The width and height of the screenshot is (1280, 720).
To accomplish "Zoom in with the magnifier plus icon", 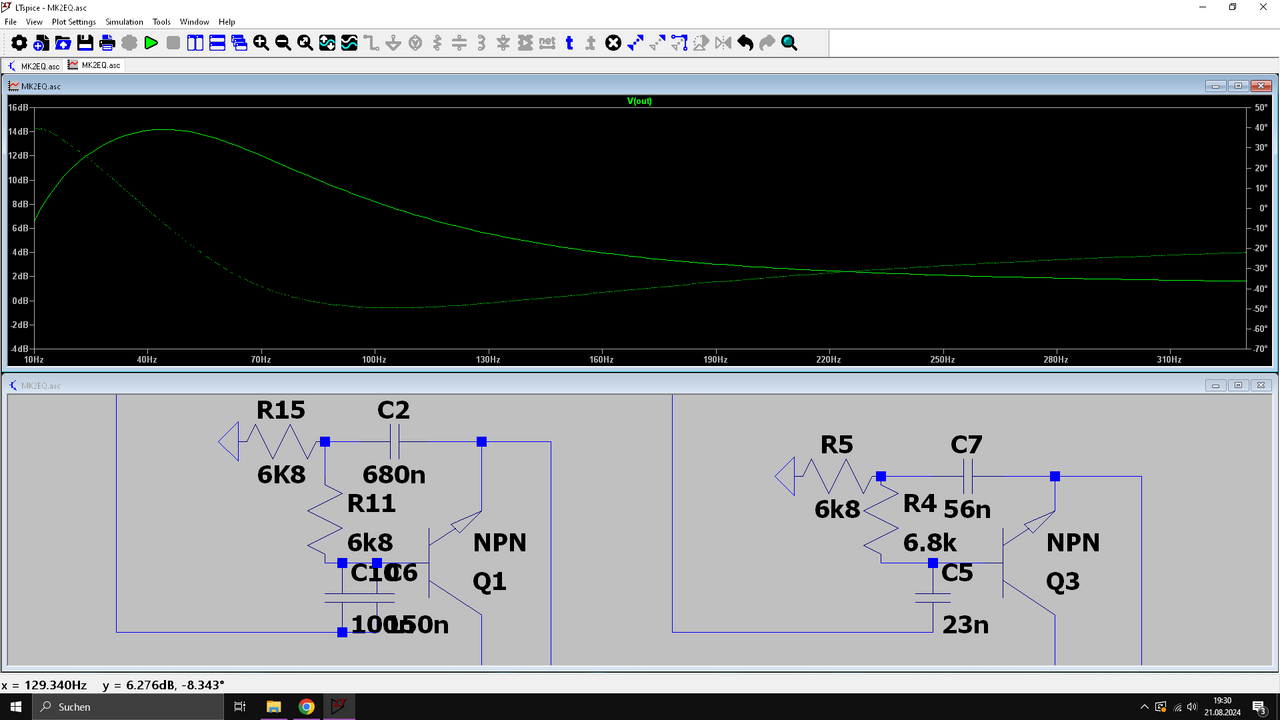I will pyautogui.click(x=261, y=43).
